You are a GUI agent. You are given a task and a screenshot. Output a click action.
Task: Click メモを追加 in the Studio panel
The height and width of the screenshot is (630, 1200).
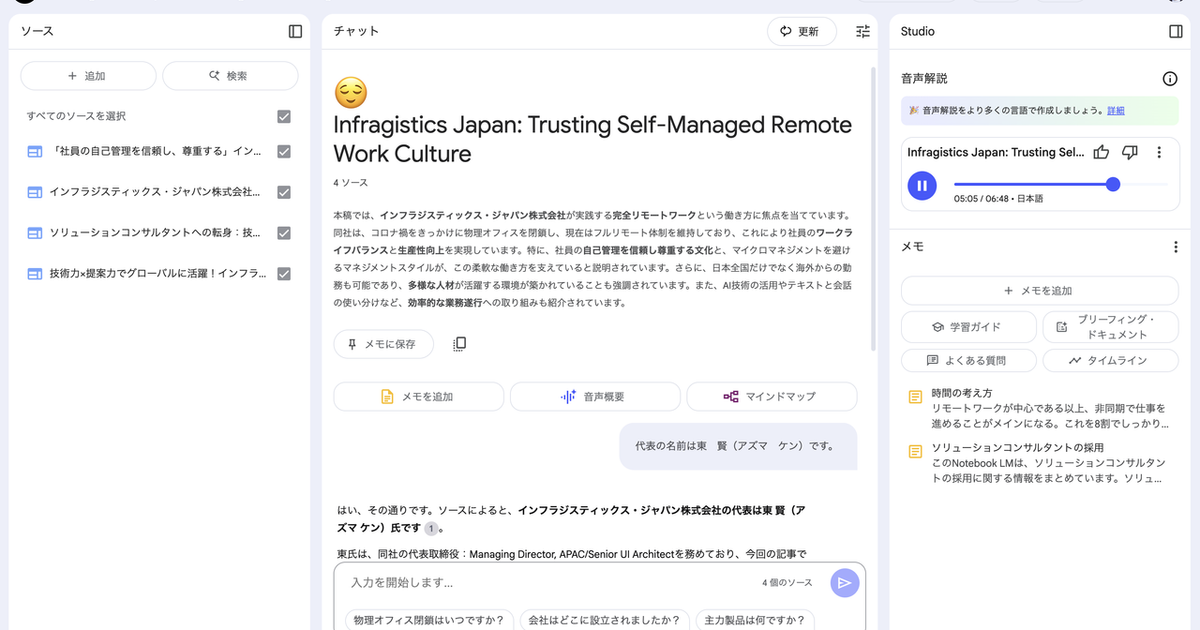tap(1040, 291)
